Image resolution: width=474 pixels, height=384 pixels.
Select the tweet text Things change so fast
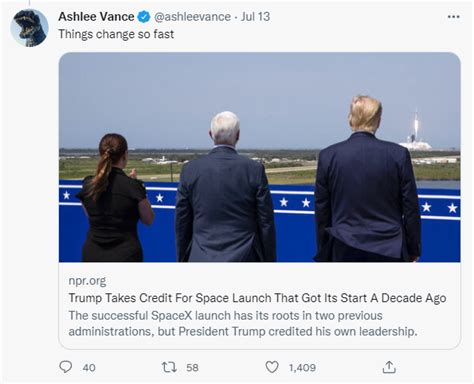pyautogui.click(x=116, y=34)
